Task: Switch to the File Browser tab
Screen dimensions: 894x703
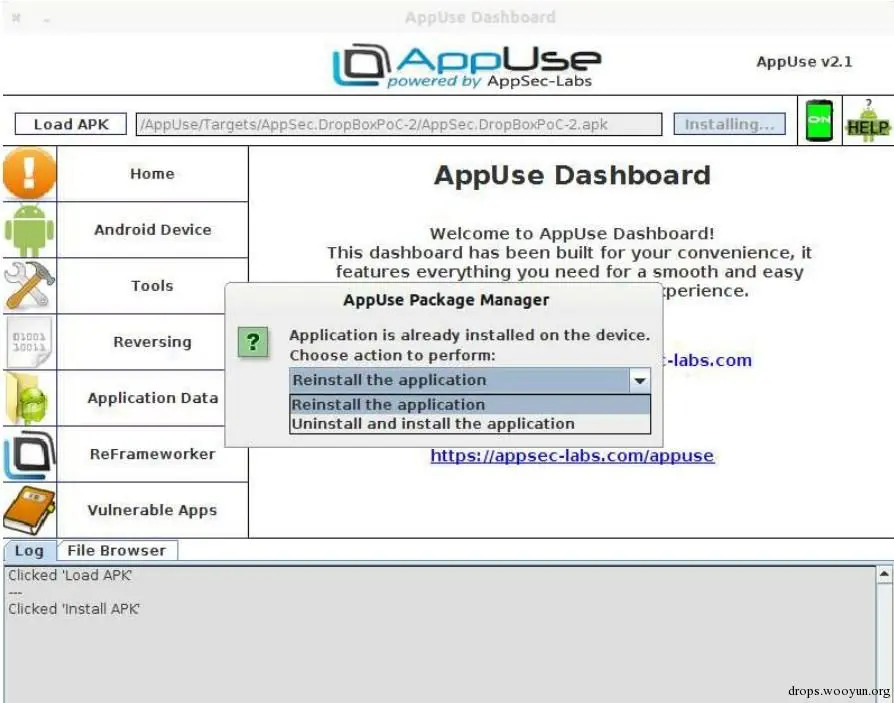Action: pyautogui.click(x=117, y=551)
